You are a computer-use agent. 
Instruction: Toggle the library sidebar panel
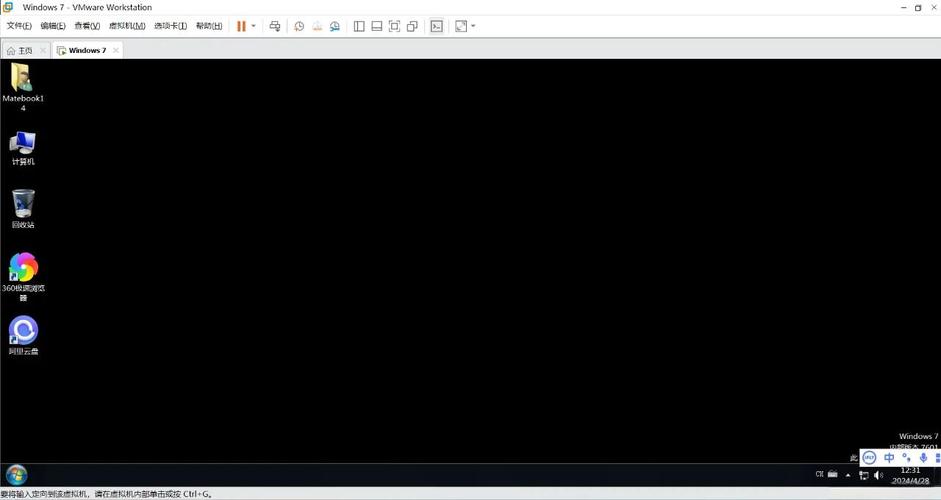[359, 26]
